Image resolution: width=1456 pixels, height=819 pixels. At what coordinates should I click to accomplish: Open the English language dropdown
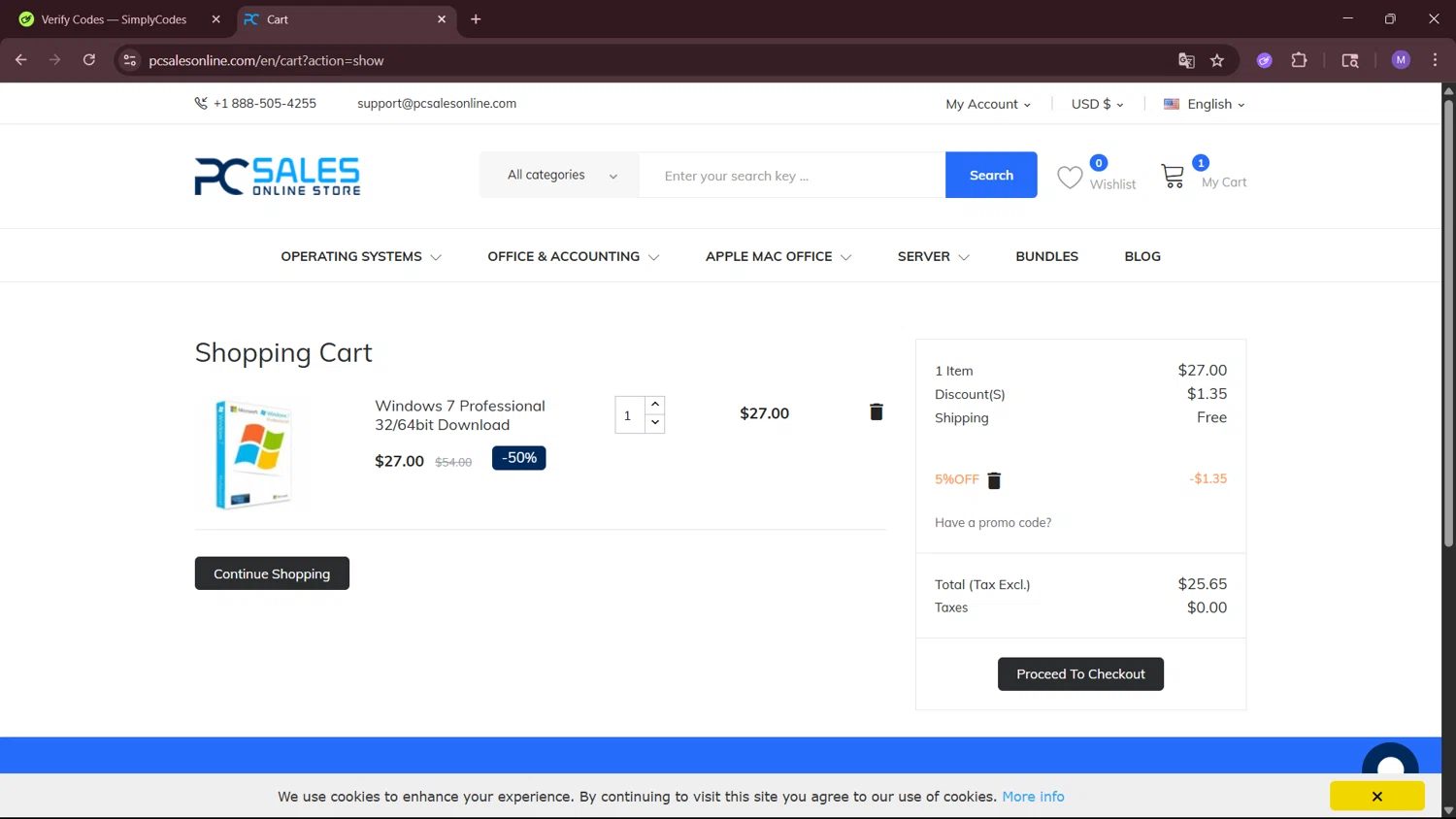[1204, 104]
